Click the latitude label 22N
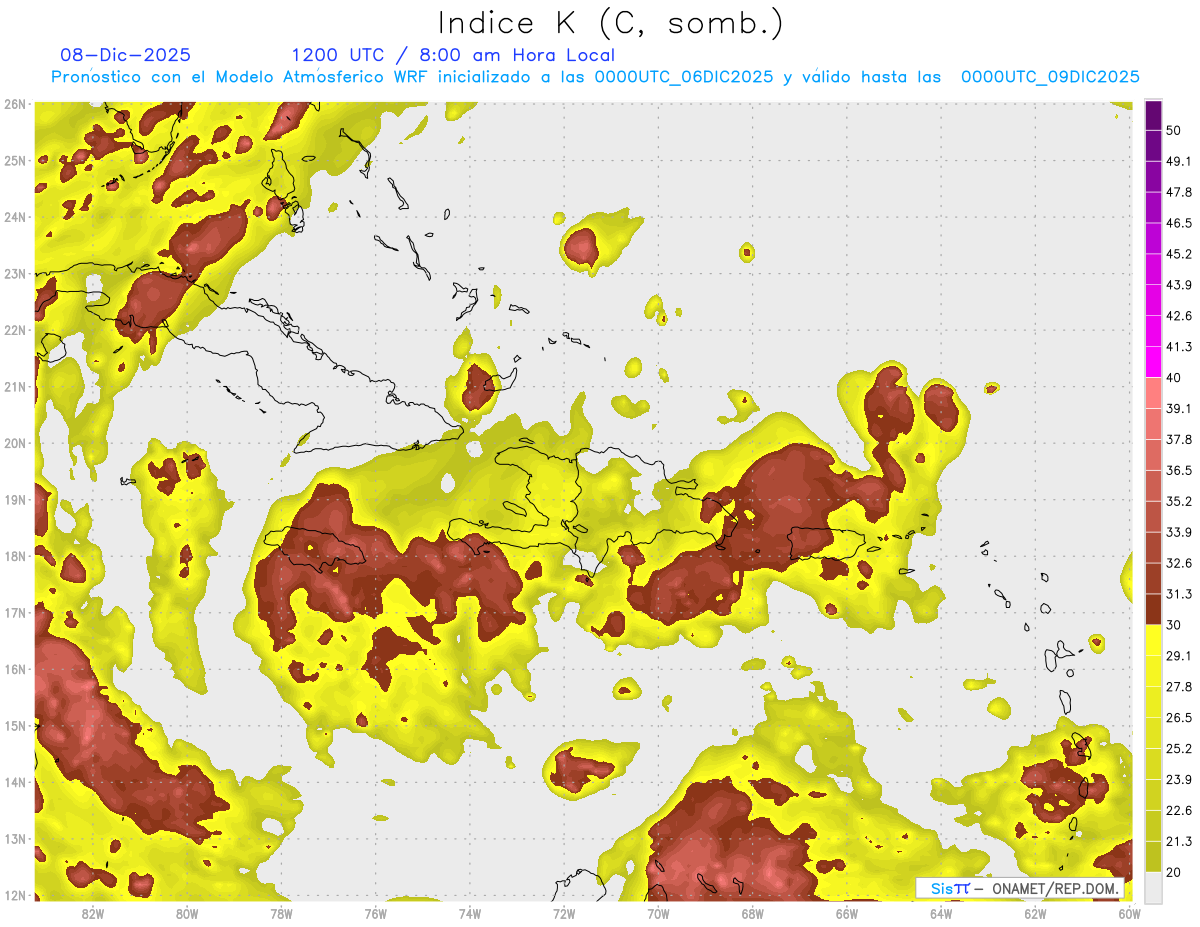The image size is (1200, 927). (14, 330)
